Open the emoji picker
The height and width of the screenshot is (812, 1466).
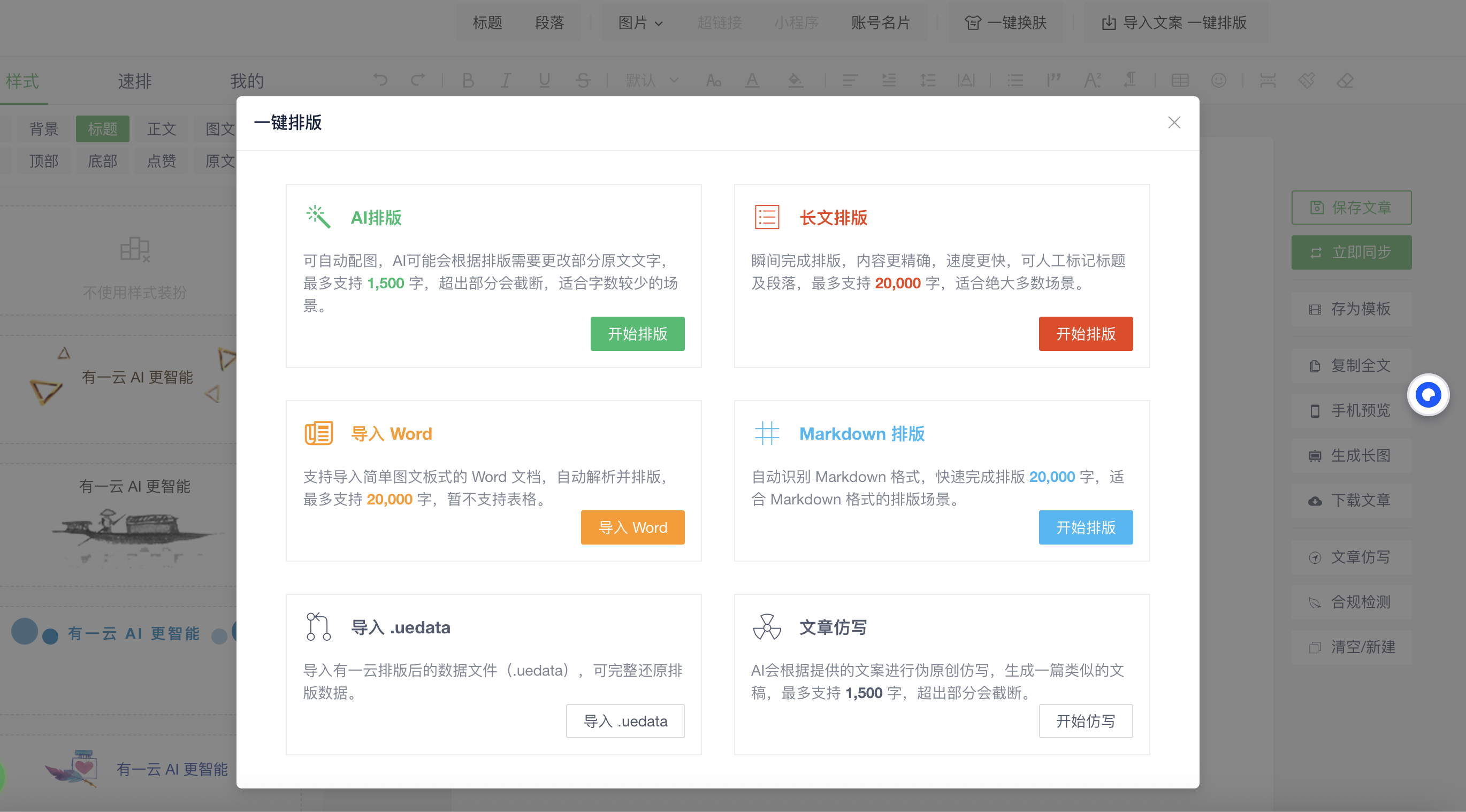pos(1218,80)
